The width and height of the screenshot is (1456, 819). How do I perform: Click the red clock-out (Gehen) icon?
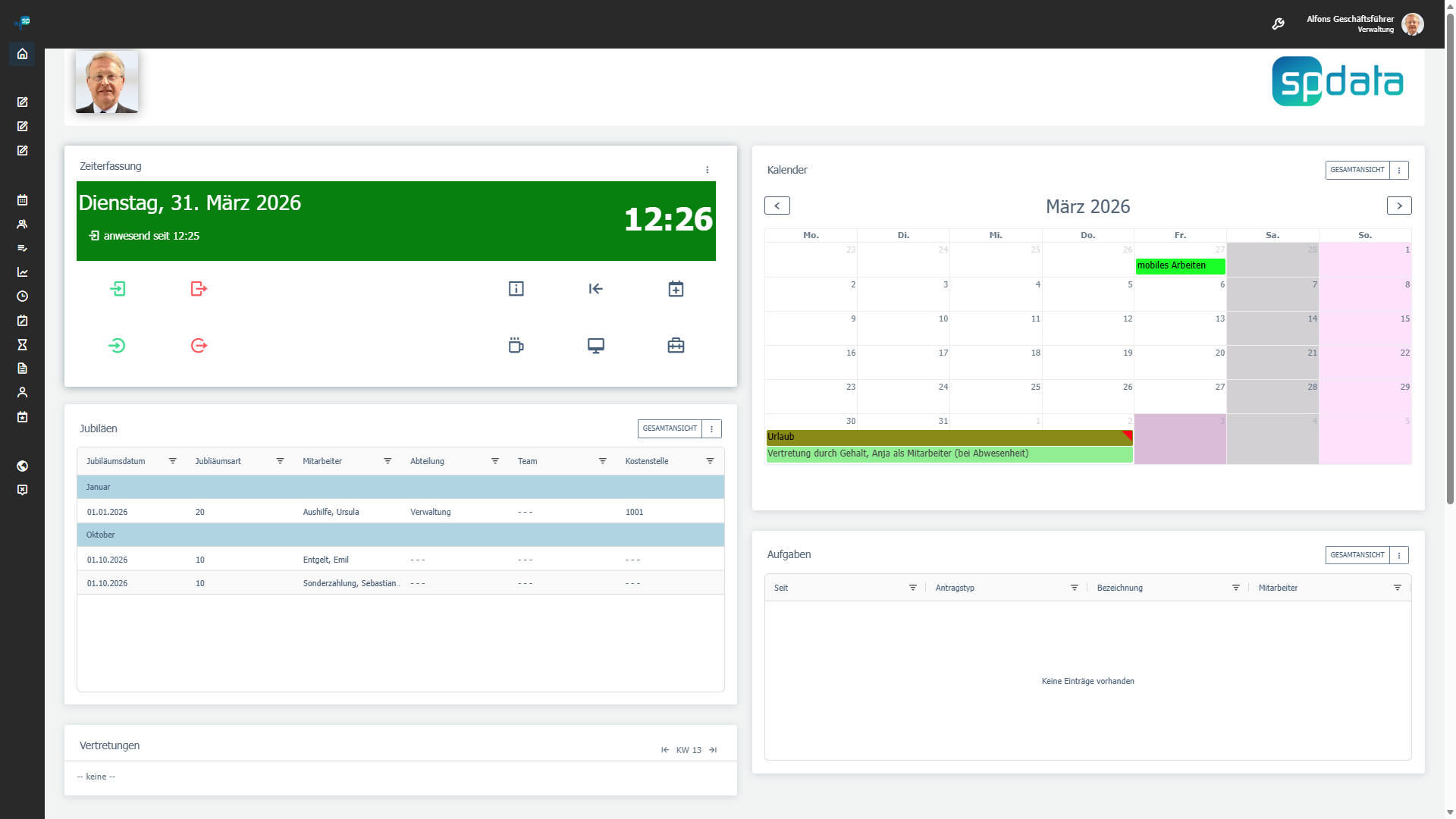199,289
